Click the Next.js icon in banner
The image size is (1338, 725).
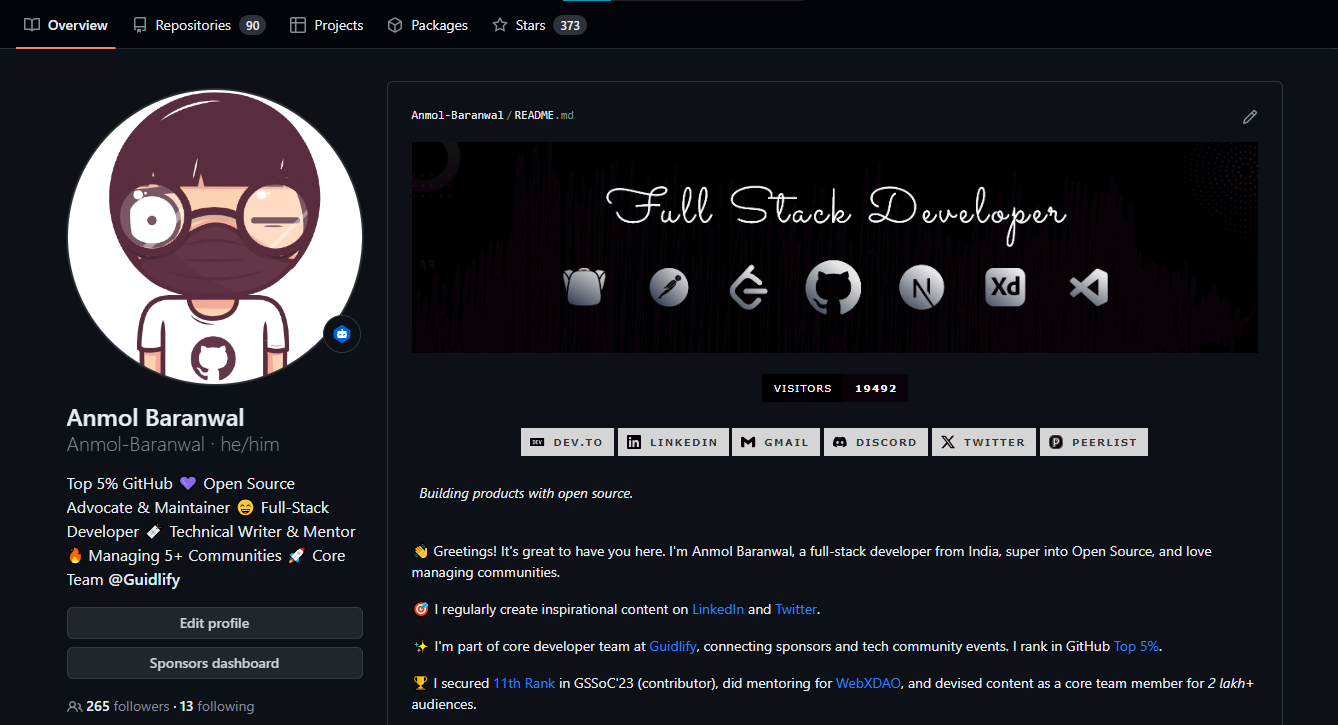pos(921,288)
